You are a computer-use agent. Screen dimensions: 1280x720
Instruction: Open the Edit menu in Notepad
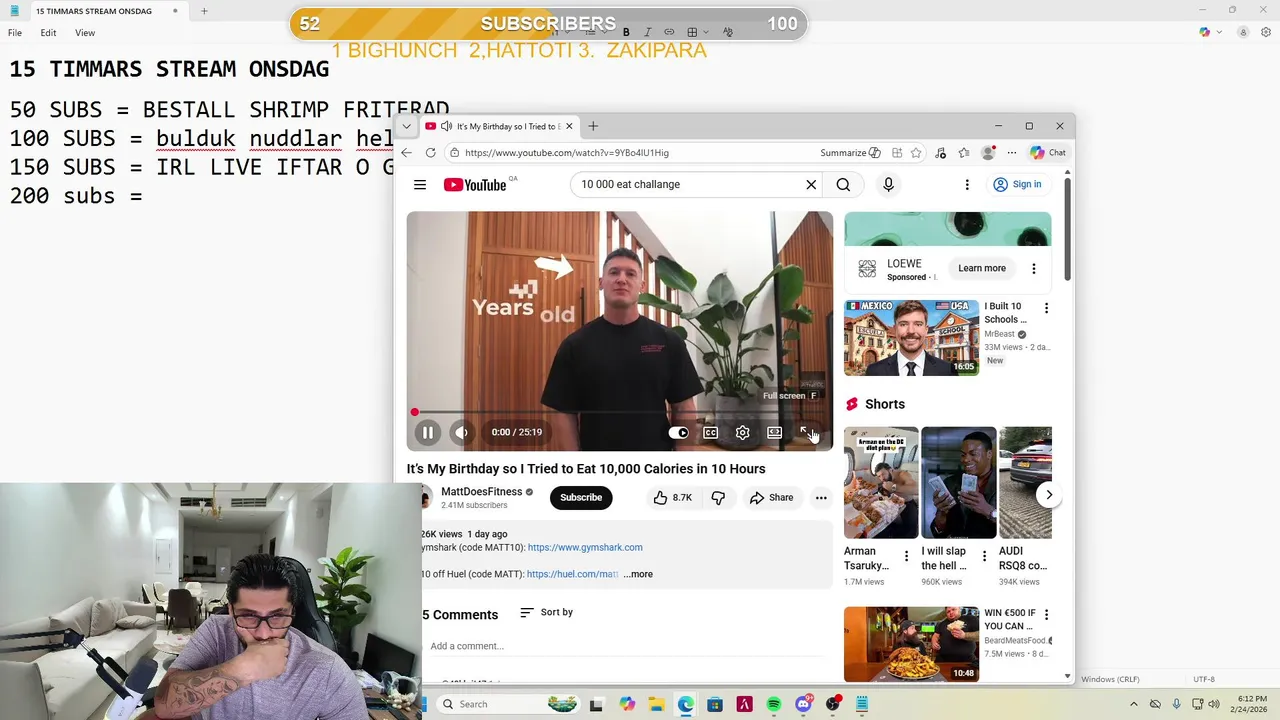coord(48,33)
